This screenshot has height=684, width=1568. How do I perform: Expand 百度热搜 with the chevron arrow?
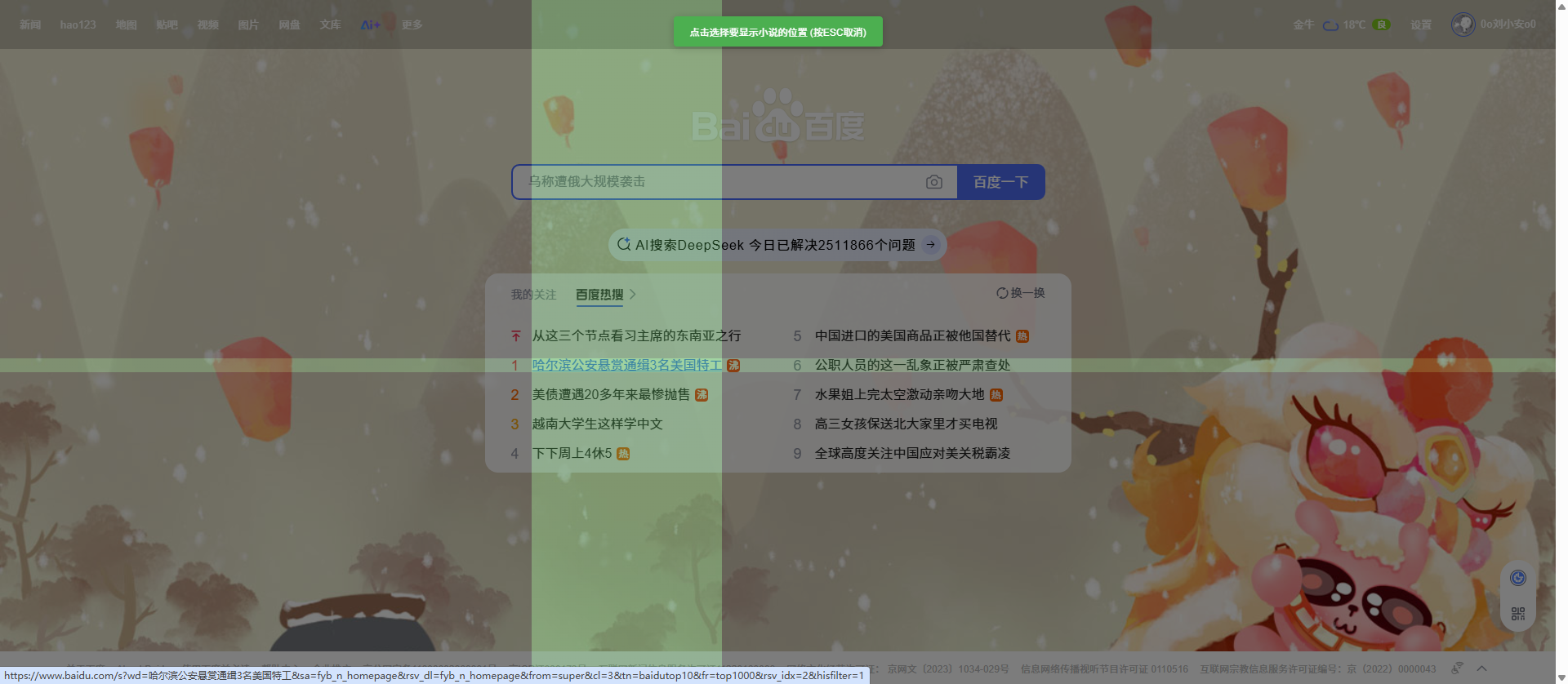click(633, 295)
